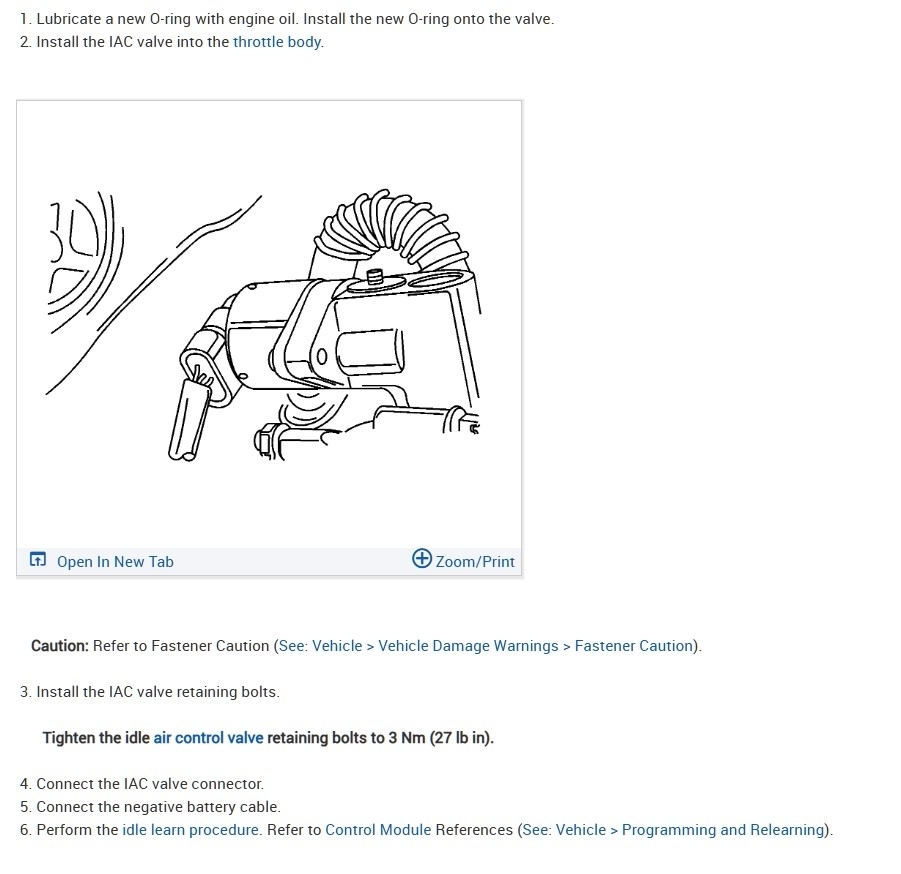Open the Programming and Relearning link

[x=723, y=830]
